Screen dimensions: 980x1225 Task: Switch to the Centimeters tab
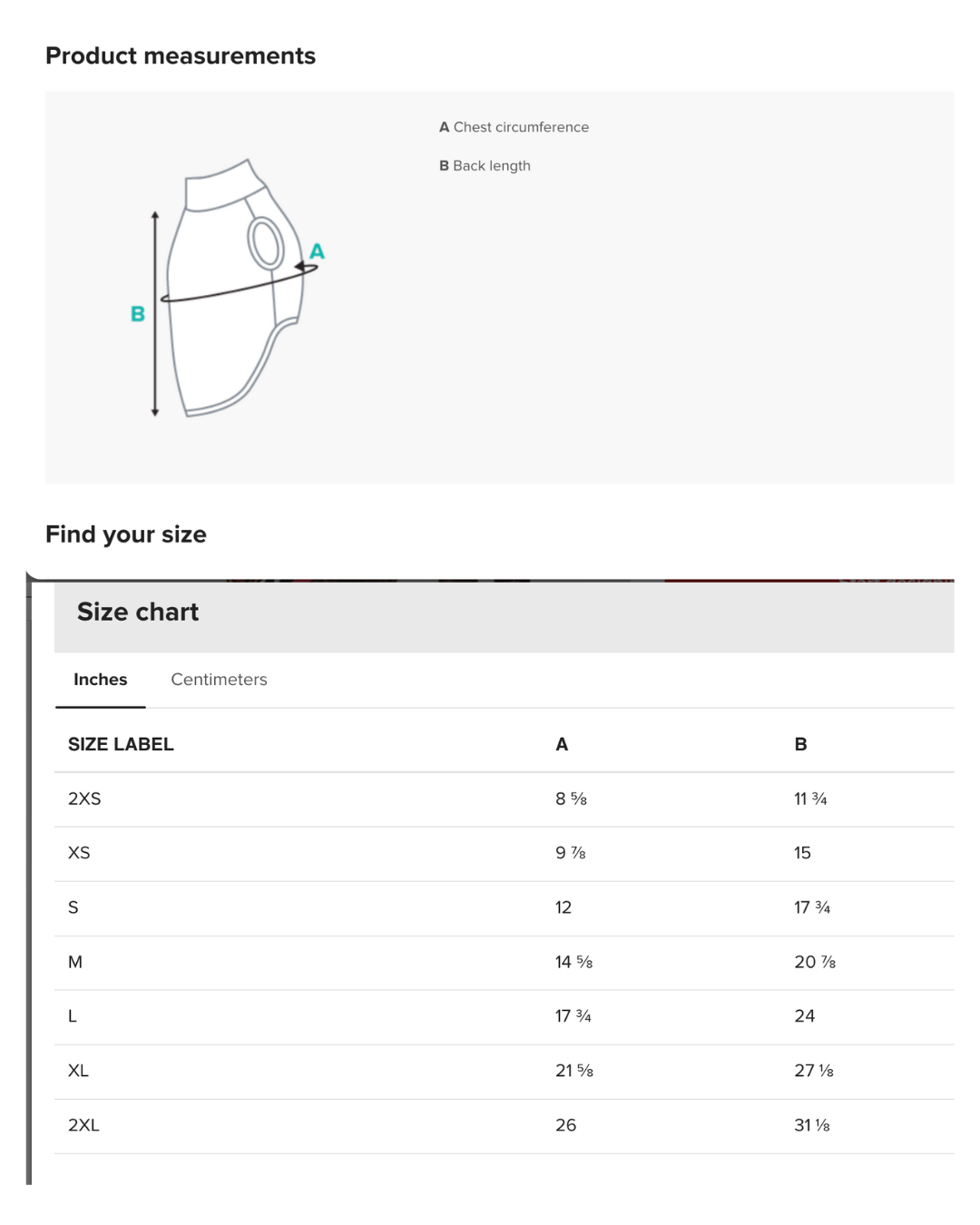(219, 680)
